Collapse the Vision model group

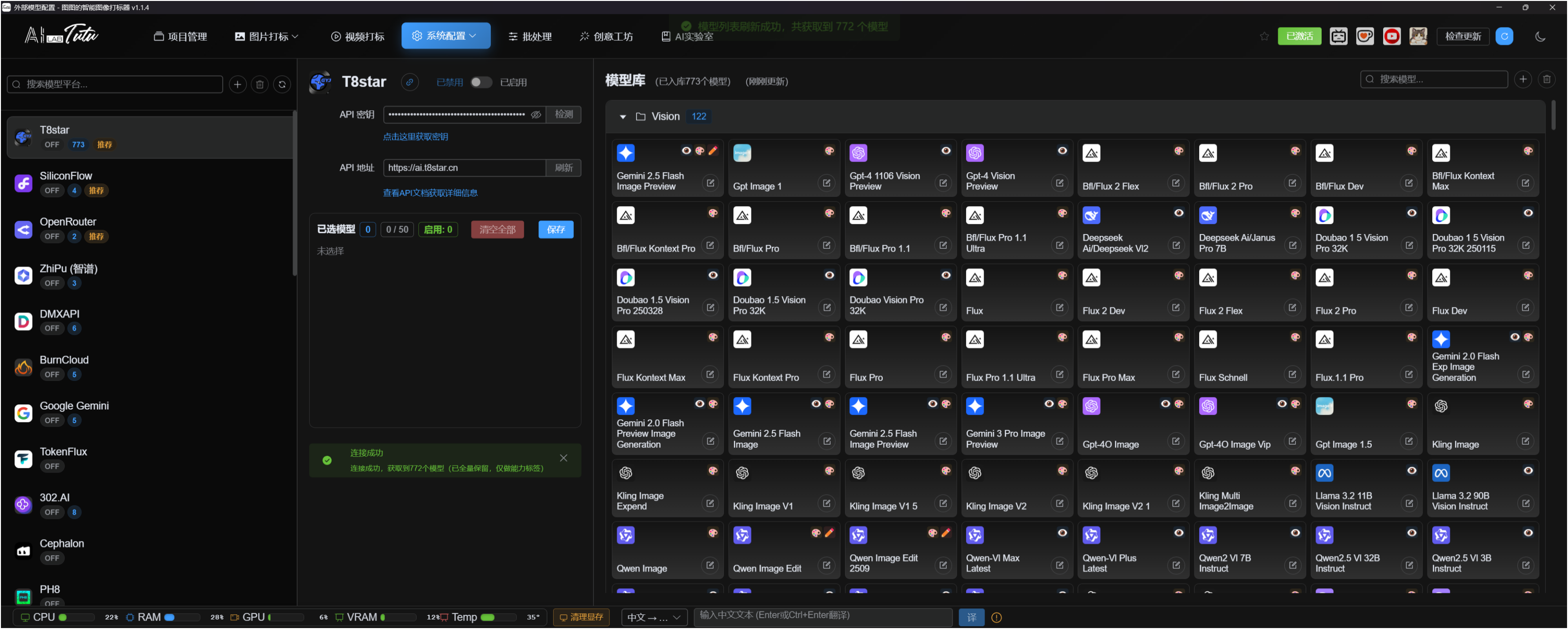click(x=623, y=117)
